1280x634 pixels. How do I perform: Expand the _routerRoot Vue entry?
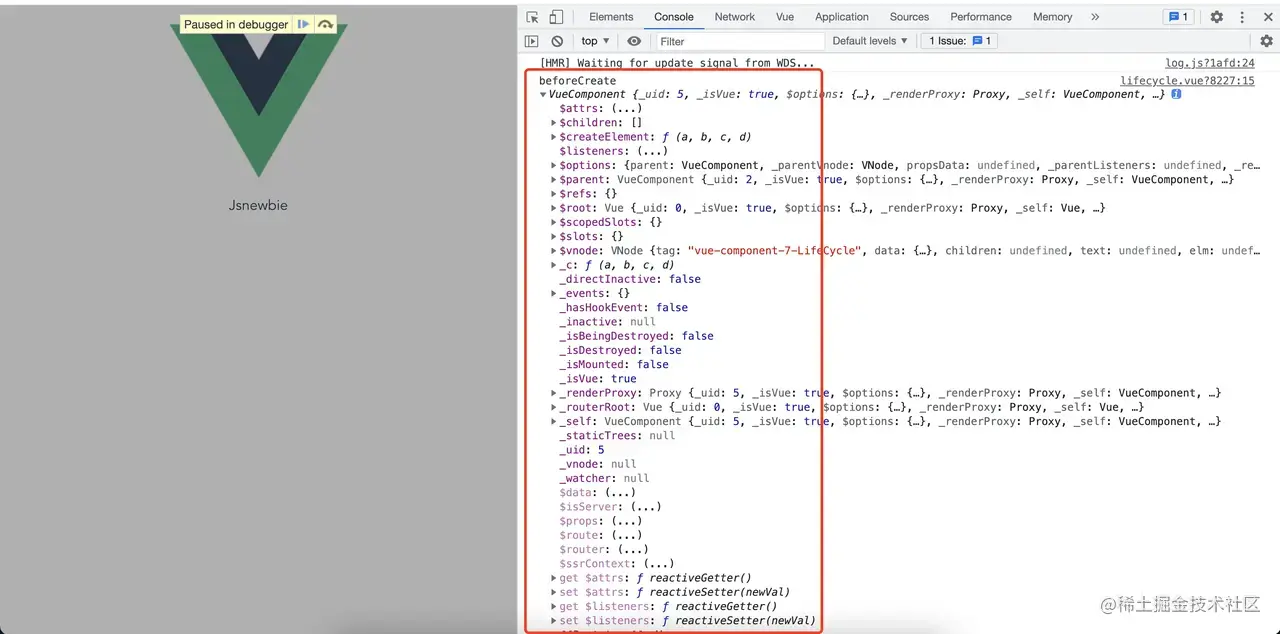click(x=554, y=407)
